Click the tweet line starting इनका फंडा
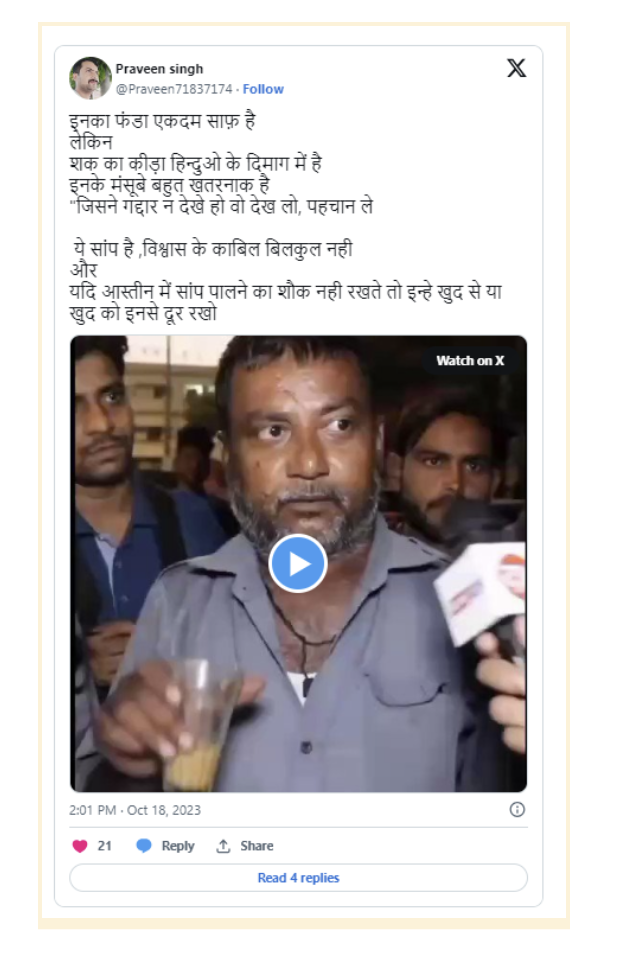634x962 pixels. (163, 121)
